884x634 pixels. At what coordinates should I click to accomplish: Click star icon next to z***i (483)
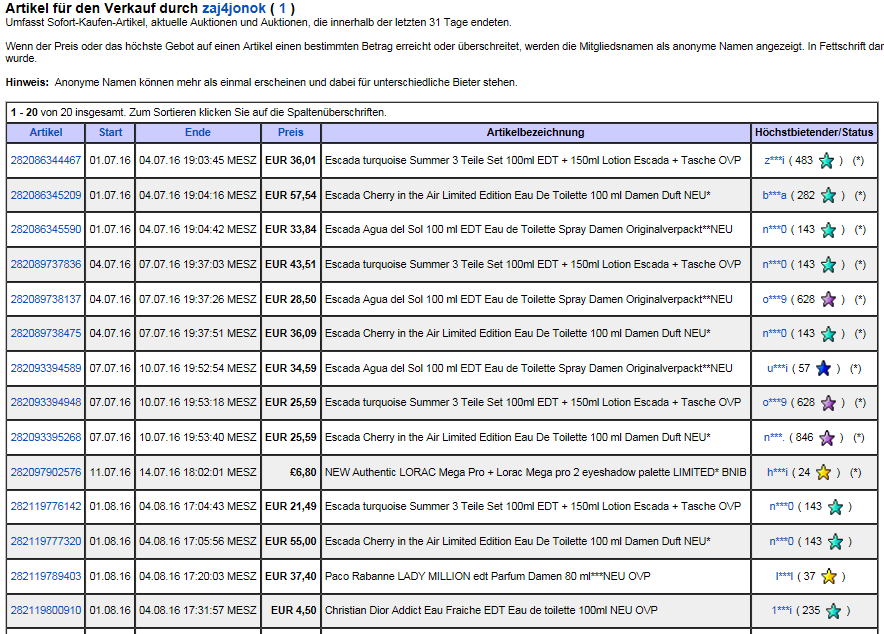826,161
